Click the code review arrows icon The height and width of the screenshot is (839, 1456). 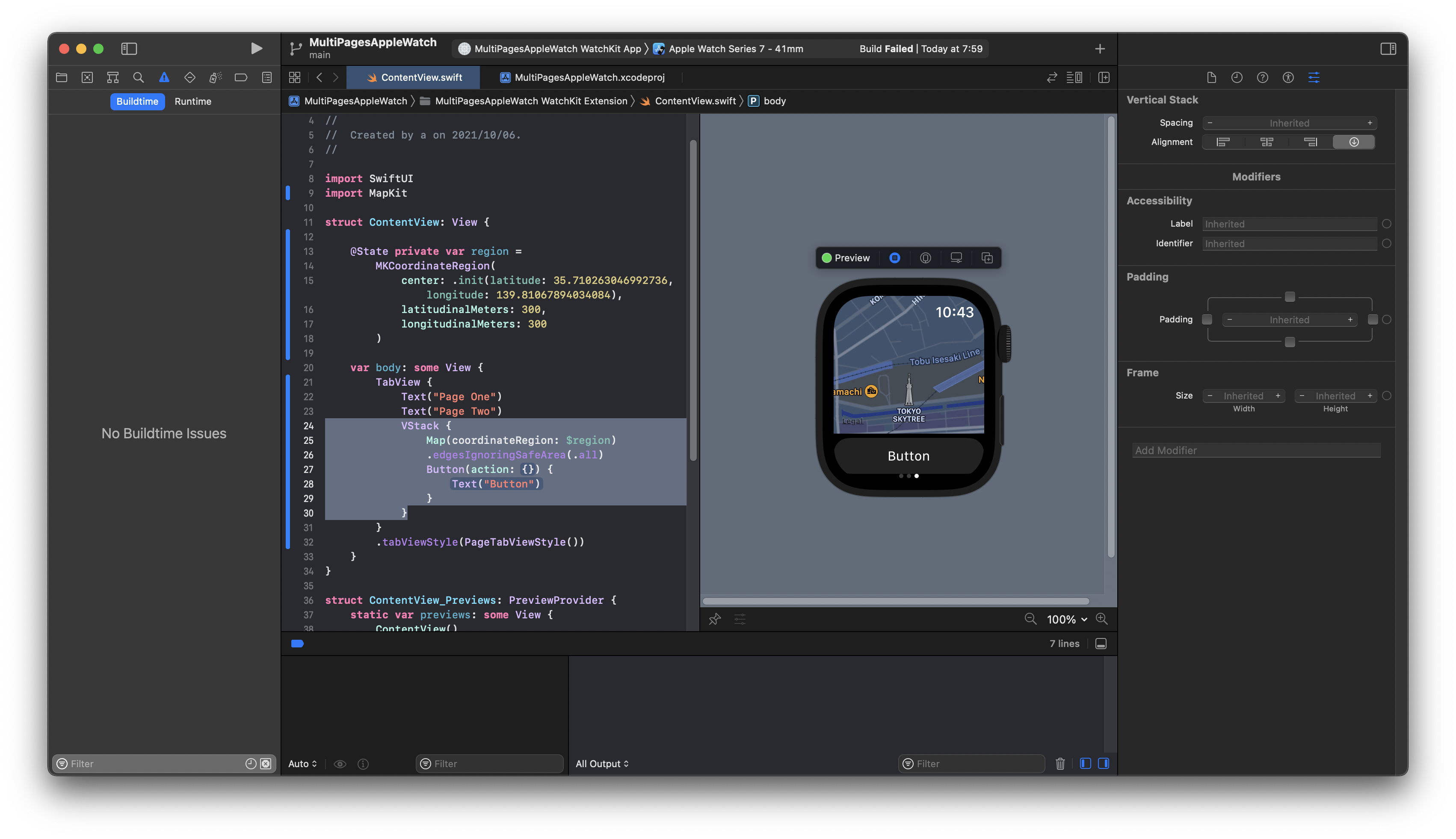[1052, 77]
